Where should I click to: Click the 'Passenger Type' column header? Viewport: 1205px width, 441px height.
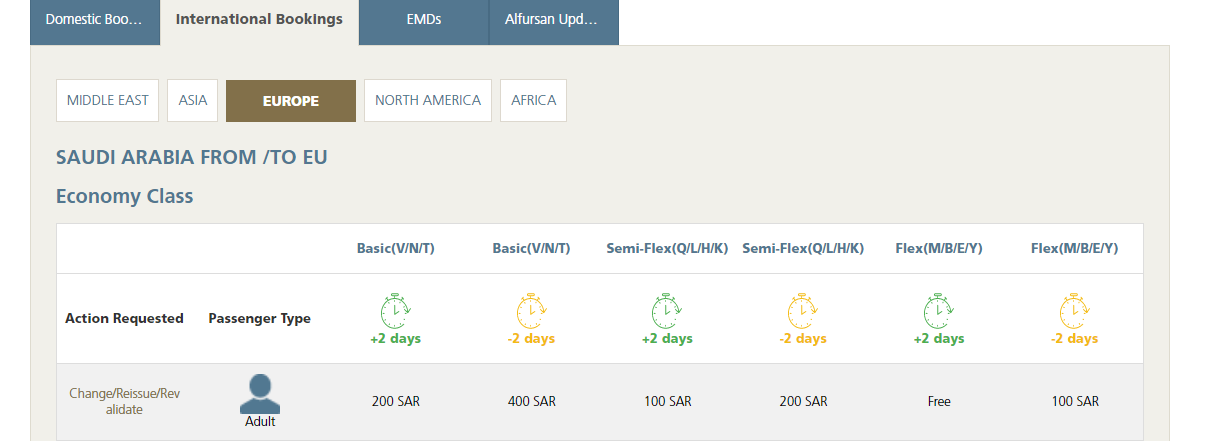(x=260, y=318)
